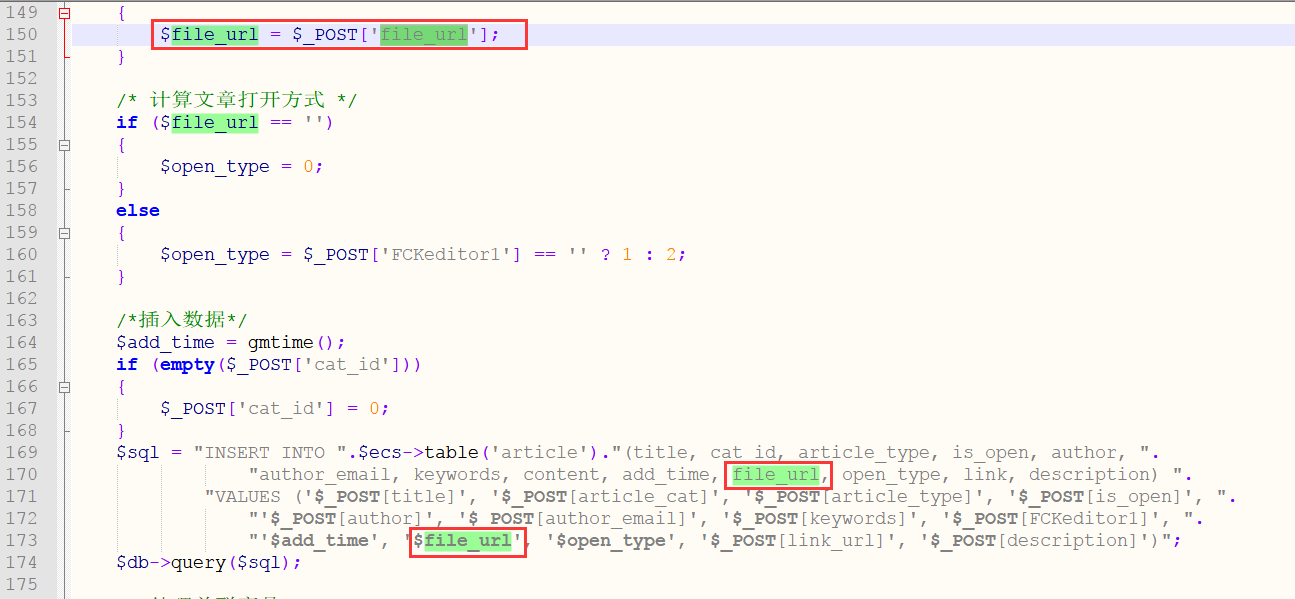Click the $add_time variable on line 164

[x=165, y=342]
